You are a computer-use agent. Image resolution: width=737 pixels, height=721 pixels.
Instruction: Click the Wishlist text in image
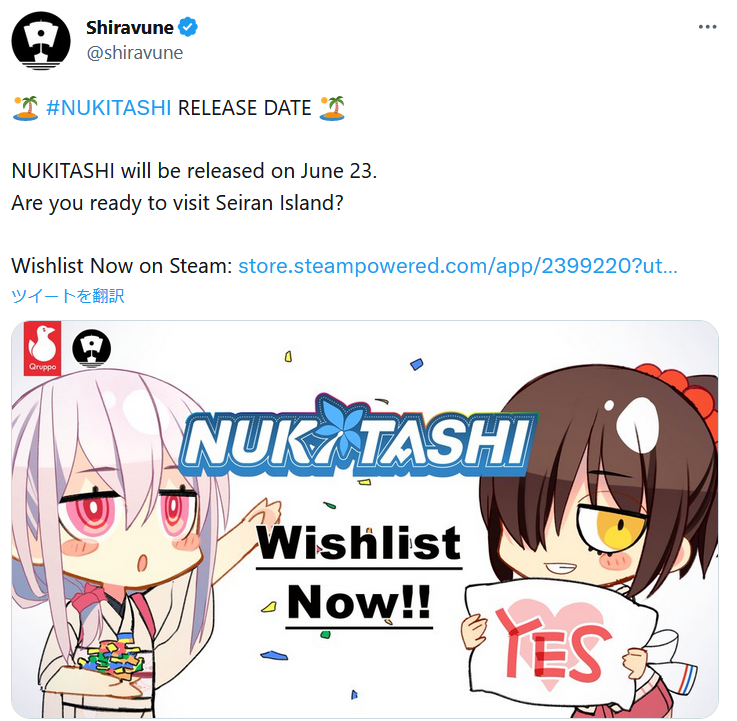pos(359,544)
